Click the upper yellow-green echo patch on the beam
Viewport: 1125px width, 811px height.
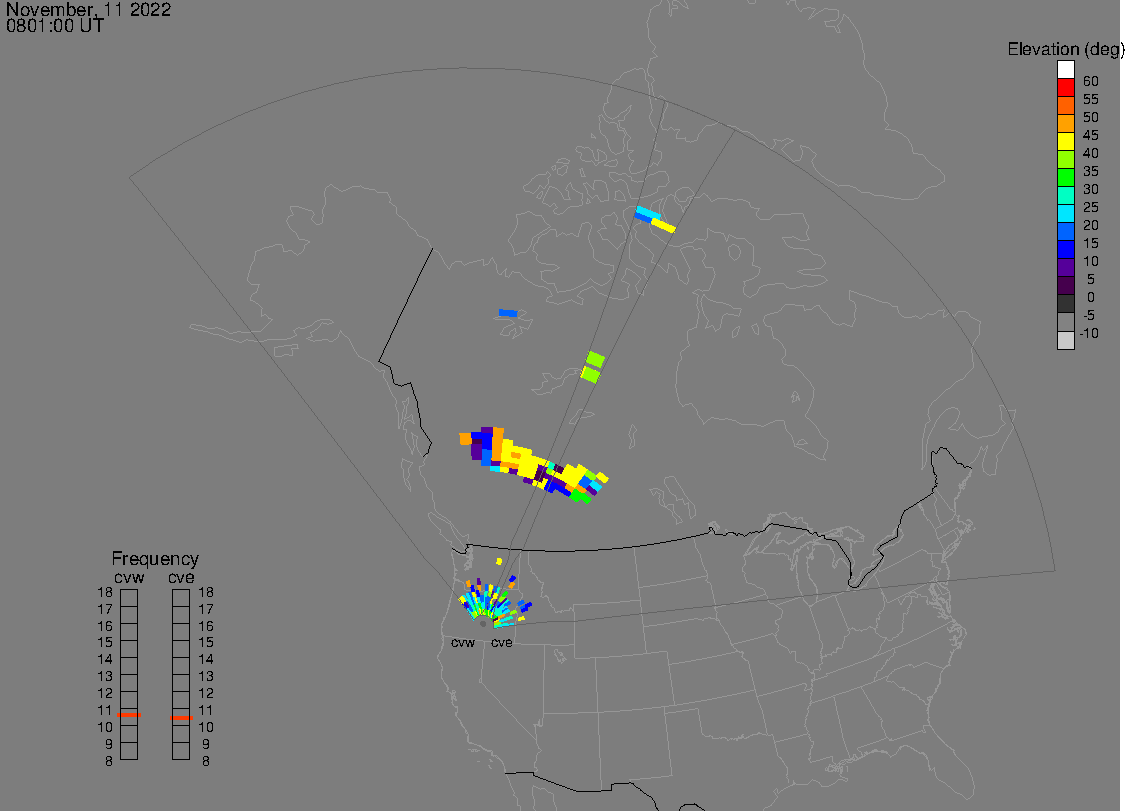(595, 359)
